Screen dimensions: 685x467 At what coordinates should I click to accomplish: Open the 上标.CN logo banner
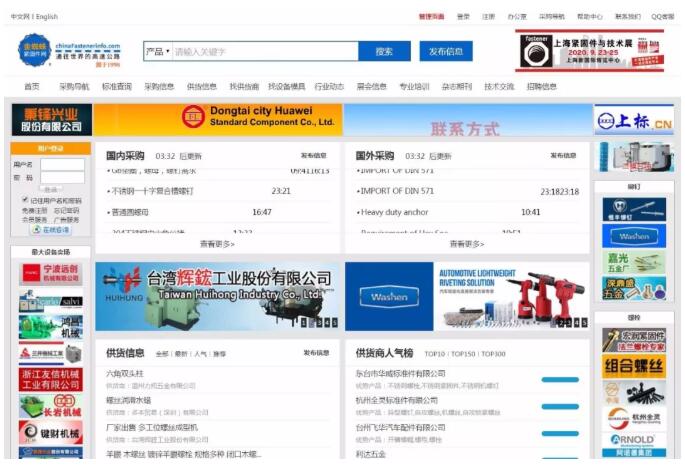[x=634, y=120]
